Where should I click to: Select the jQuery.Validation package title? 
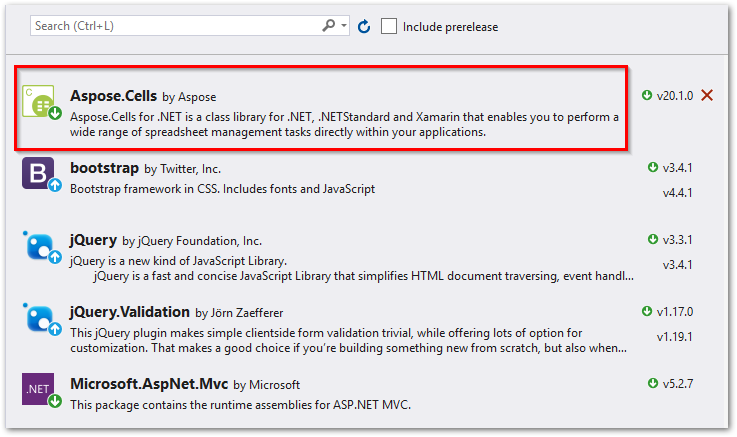pyautogui.click(x=129, y=312)
